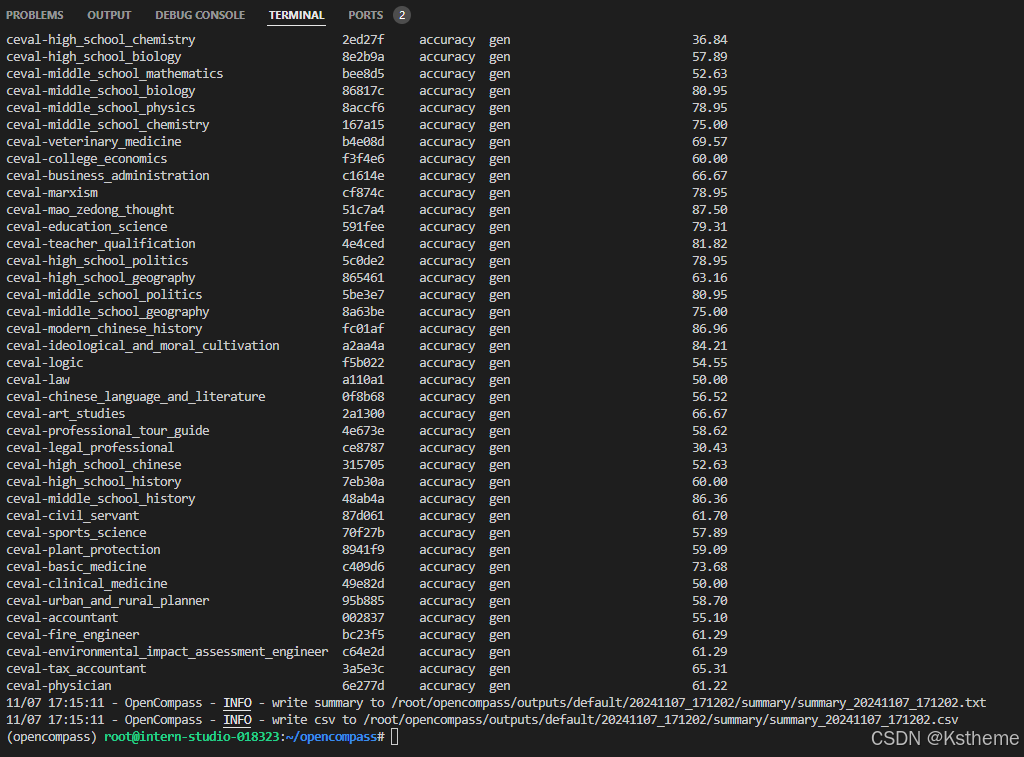Click version hash 2ed27f

point(363,40)
